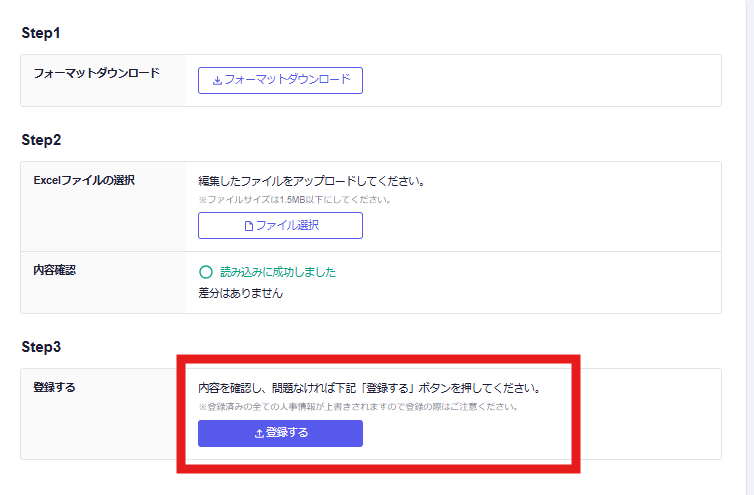Select the Step1 heading
Viewport: 754px width, 495px height.
(41, 33)
